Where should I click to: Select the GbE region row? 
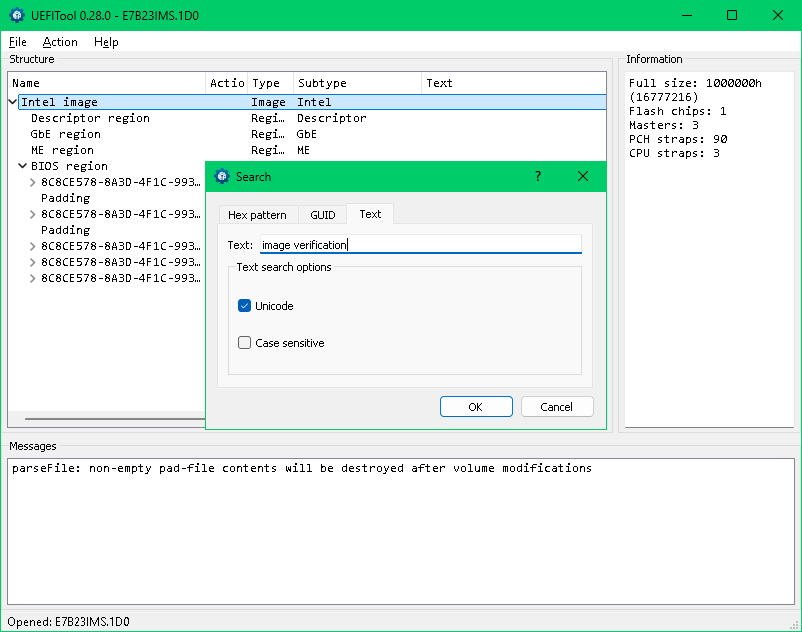coord(307,134)
